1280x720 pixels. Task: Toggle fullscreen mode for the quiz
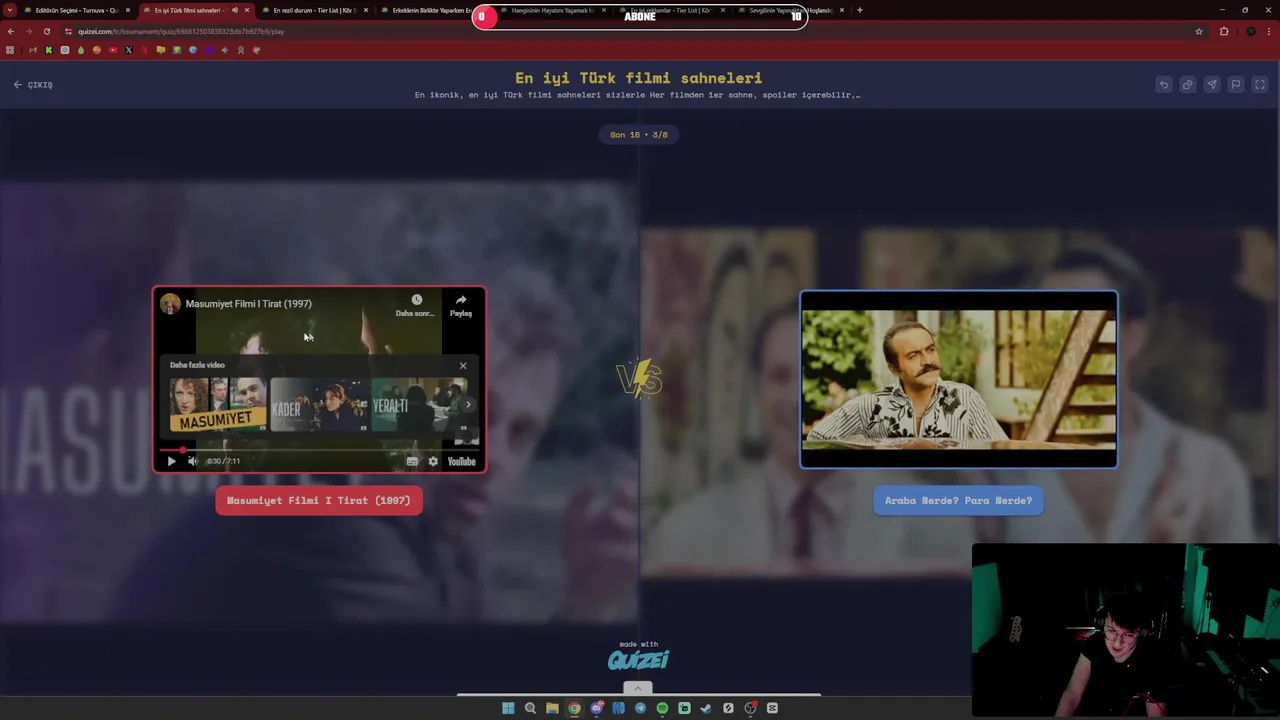click(x=1260, y=85)
